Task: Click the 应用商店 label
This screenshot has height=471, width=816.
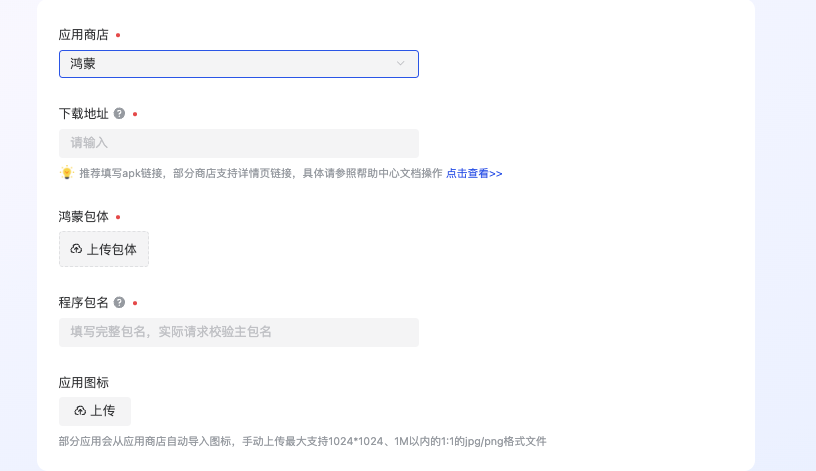Action: pyautogui.click(x=83, y=35)
